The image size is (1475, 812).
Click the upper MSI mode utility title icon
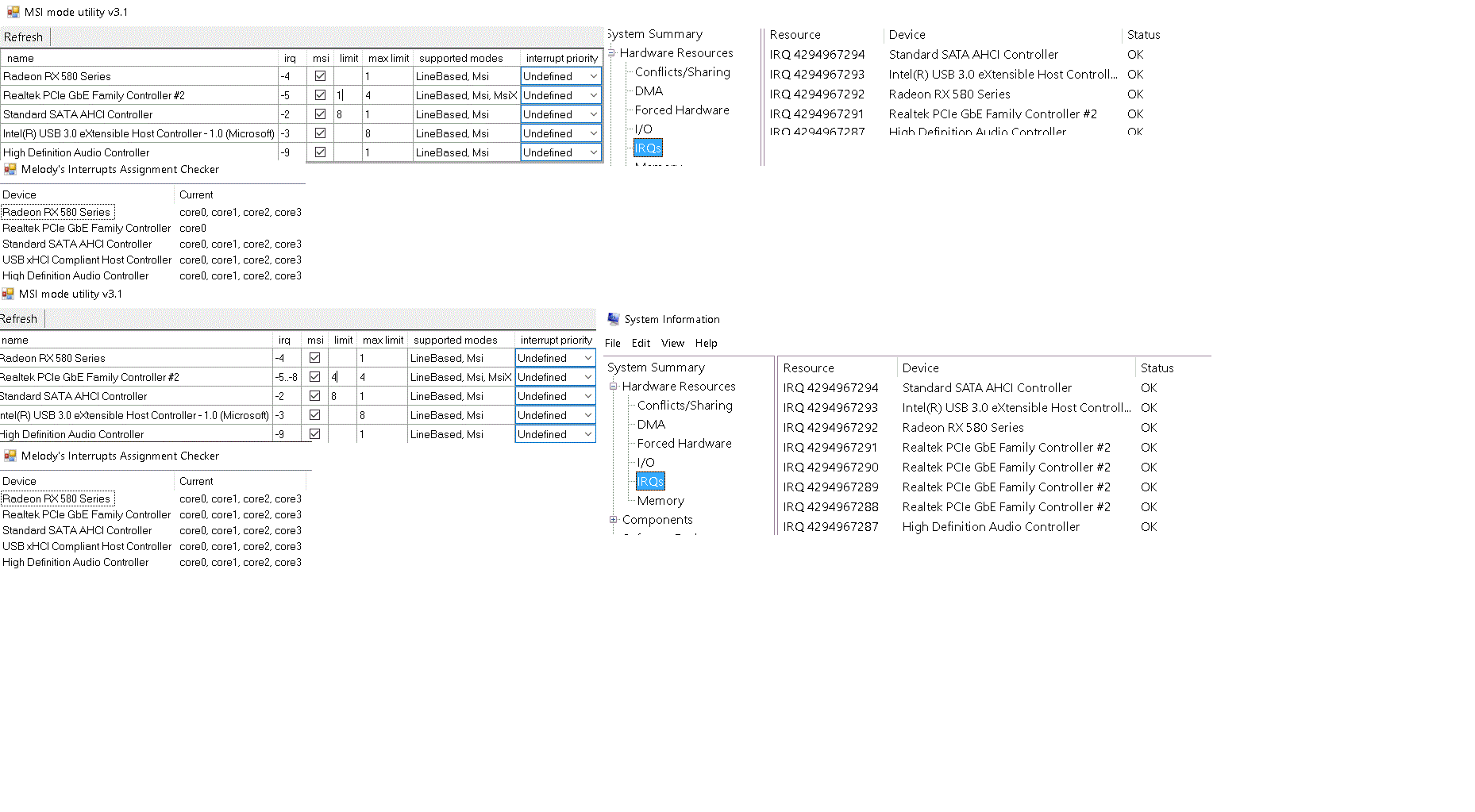point(13,12)
